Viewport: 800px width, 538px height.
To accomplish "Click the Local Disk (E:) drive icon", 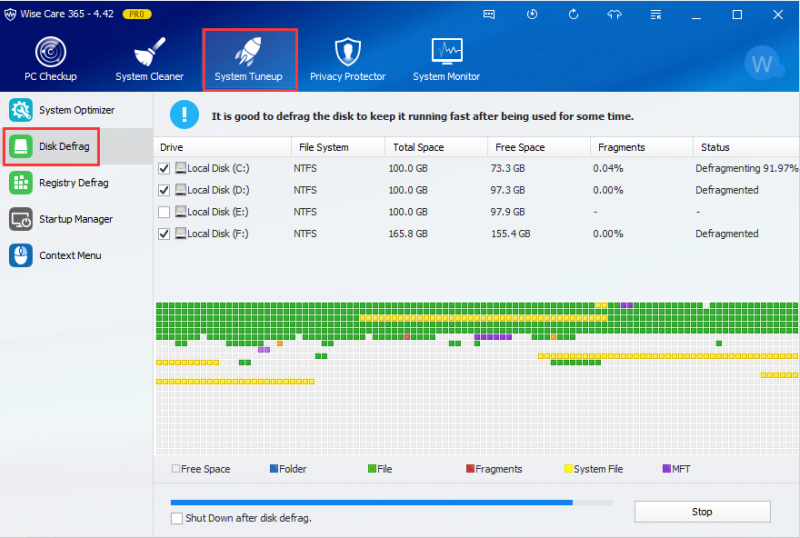I will click(180, 212).
